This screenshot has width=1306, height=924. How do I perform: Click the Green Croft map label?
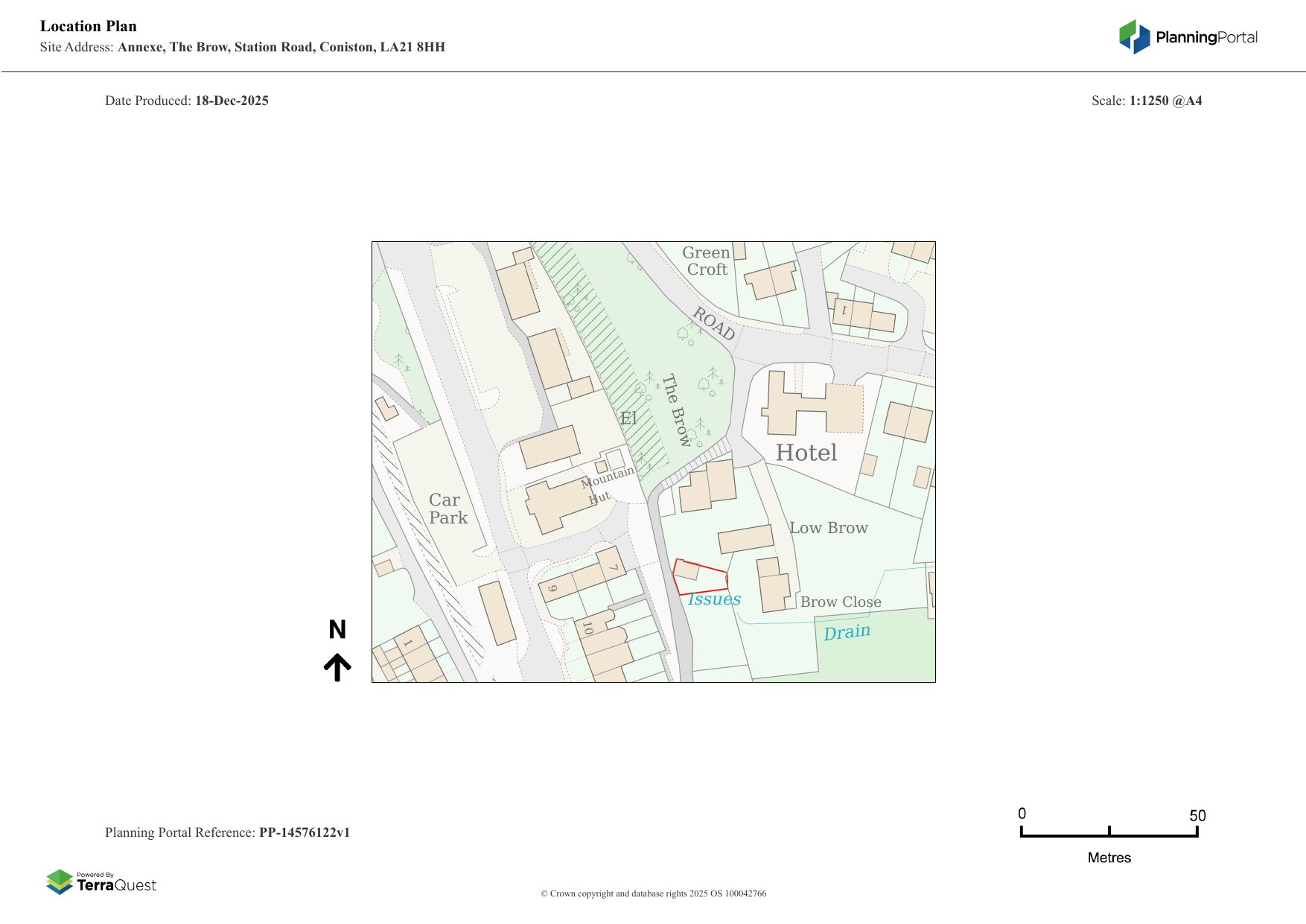(706, 261)
